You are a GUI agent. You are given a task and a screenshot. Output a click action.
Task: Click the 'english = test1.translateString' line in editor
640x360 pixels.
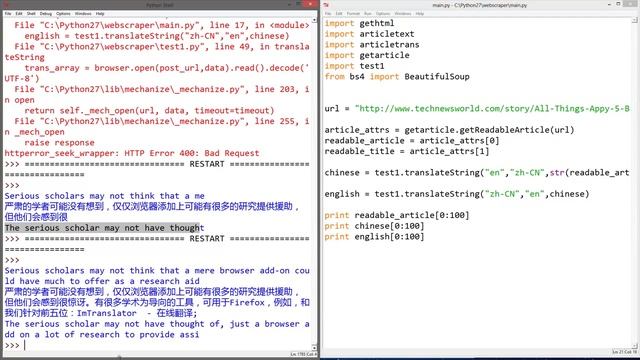[457, 194]
